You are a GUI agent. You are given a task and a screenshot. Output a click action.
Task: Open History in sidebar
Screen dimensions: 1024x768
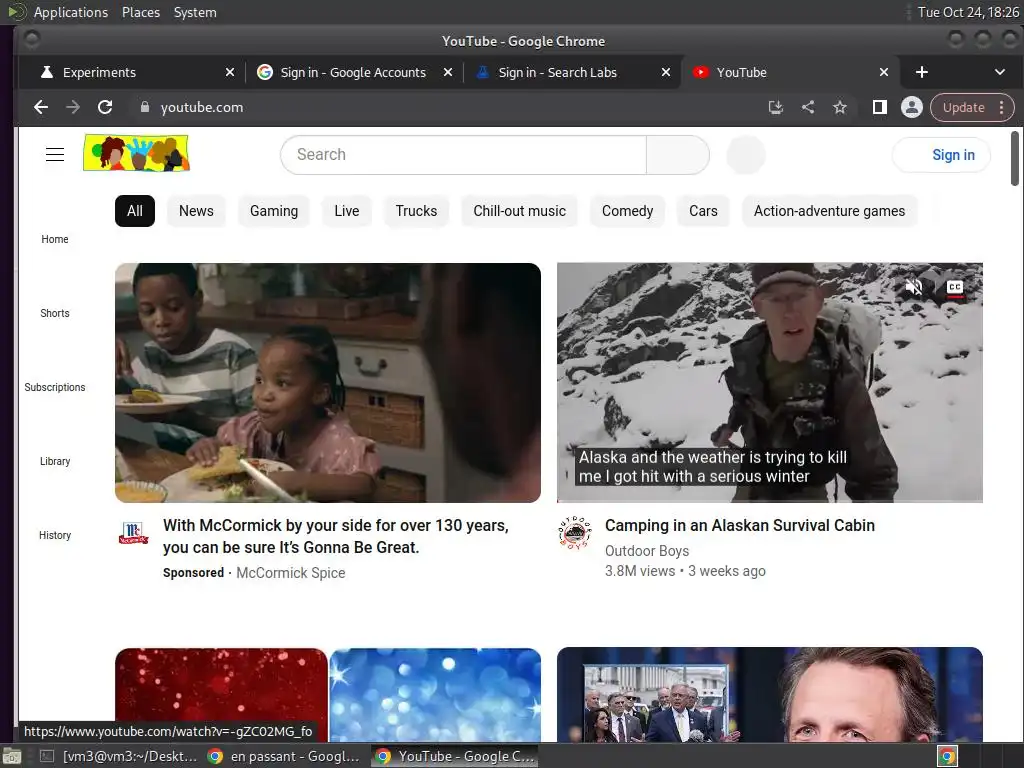55,534
